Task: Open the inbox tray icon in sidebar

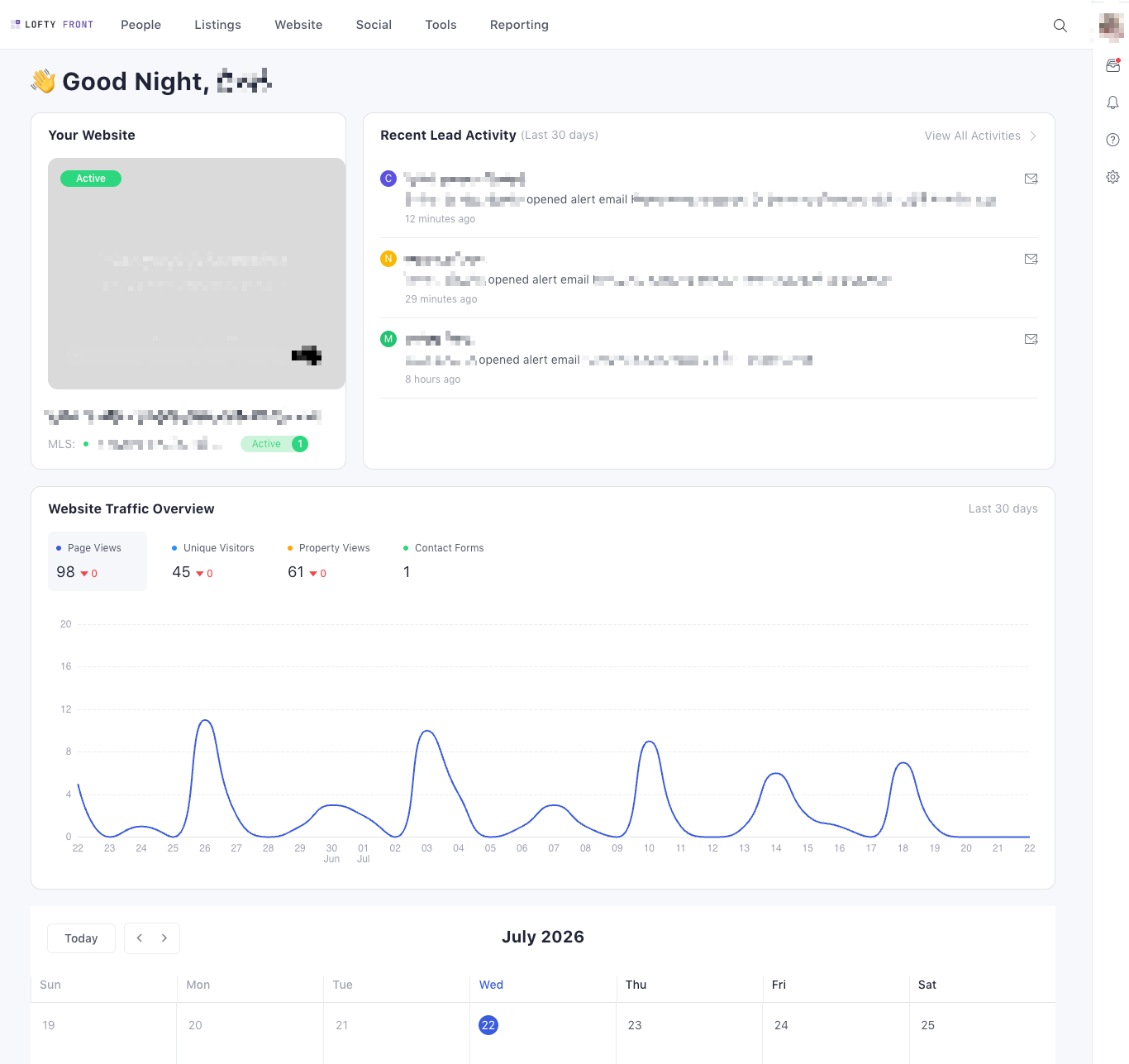Action: click(x=1112, y=65)
